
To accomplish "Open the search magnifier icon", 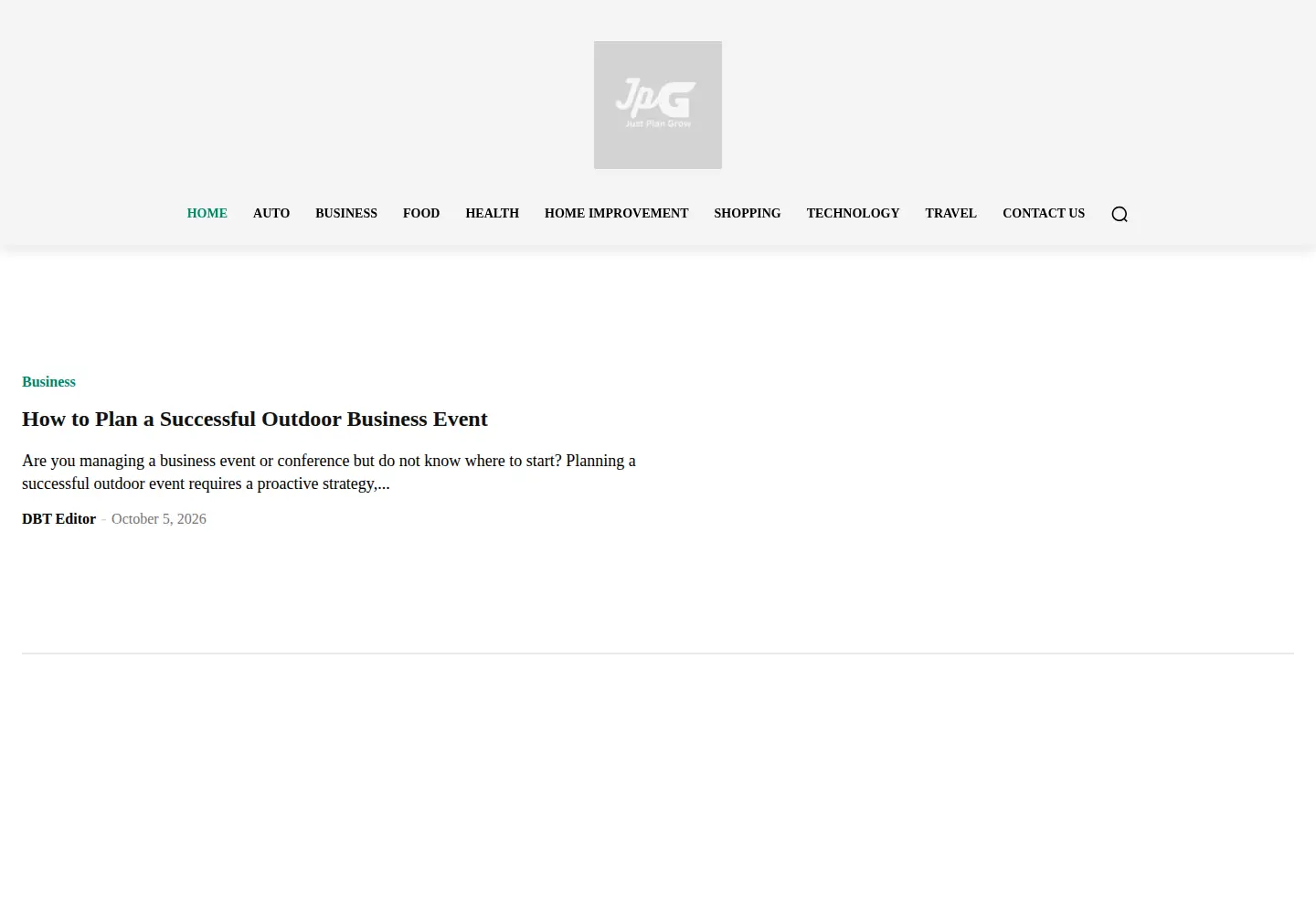I will pyautogui.click(x=1120, y=214).
